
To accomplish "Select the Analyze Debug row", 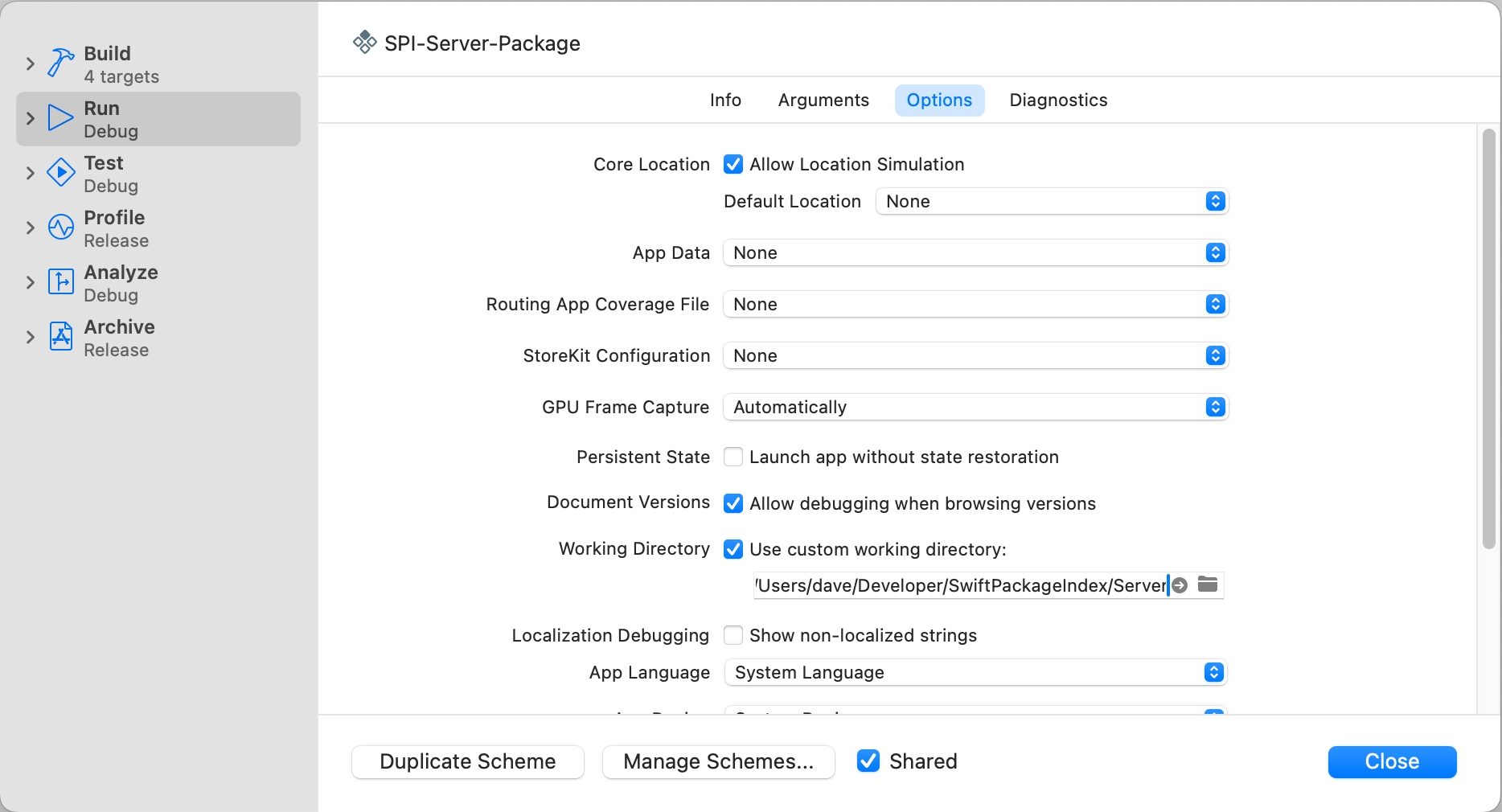I will 158,283.
